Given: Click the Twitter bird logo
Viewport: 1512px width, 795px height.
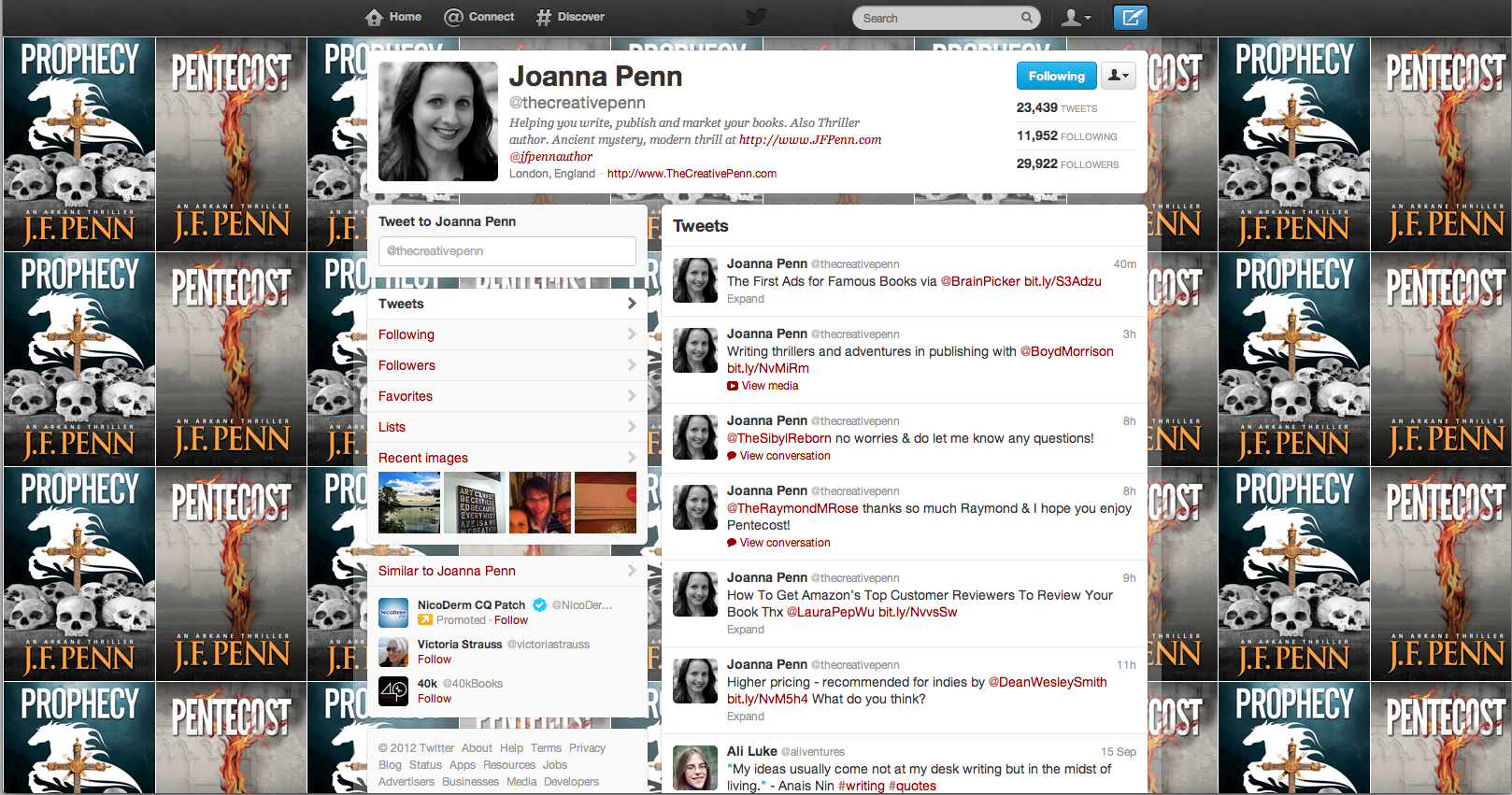Looking at the screenshot, I should 756,17.
